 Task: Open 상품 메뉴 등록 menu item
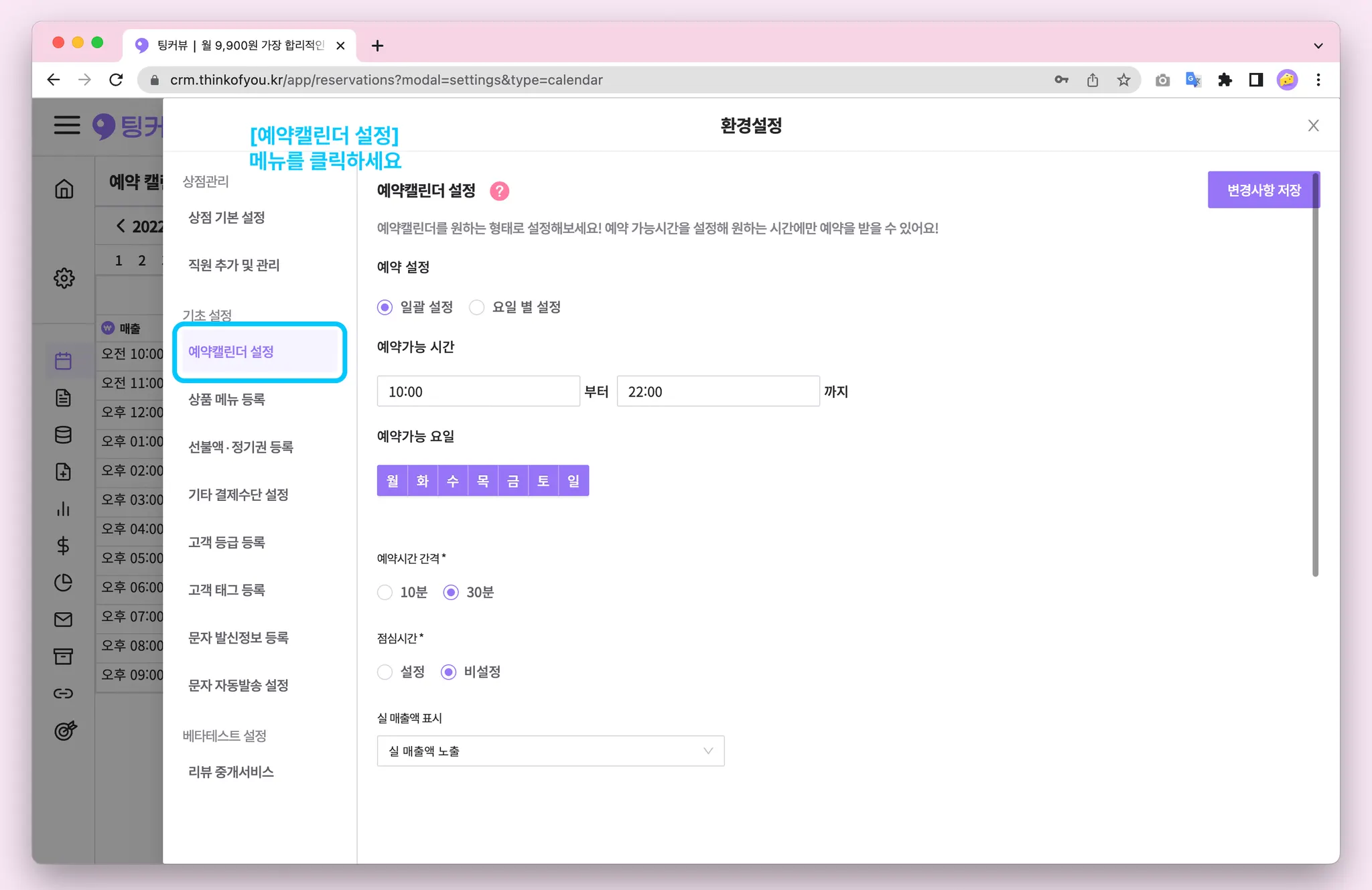point(226,400)
